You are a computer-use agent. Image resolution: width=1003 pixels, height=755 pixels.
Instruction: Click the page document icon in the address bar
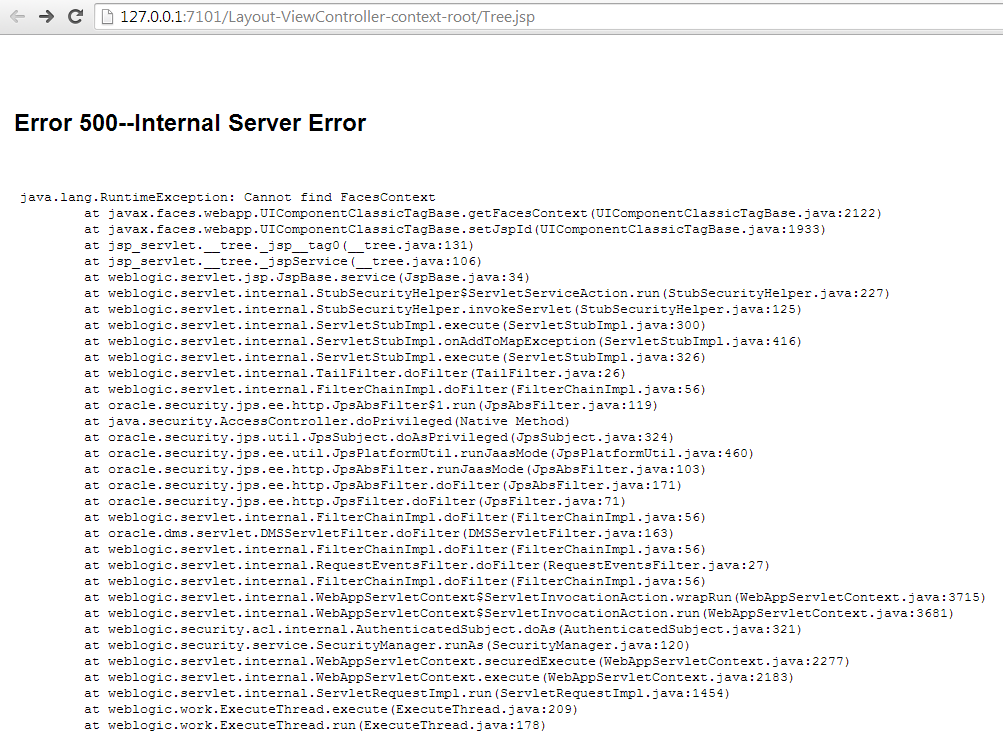tap(107, 17)
